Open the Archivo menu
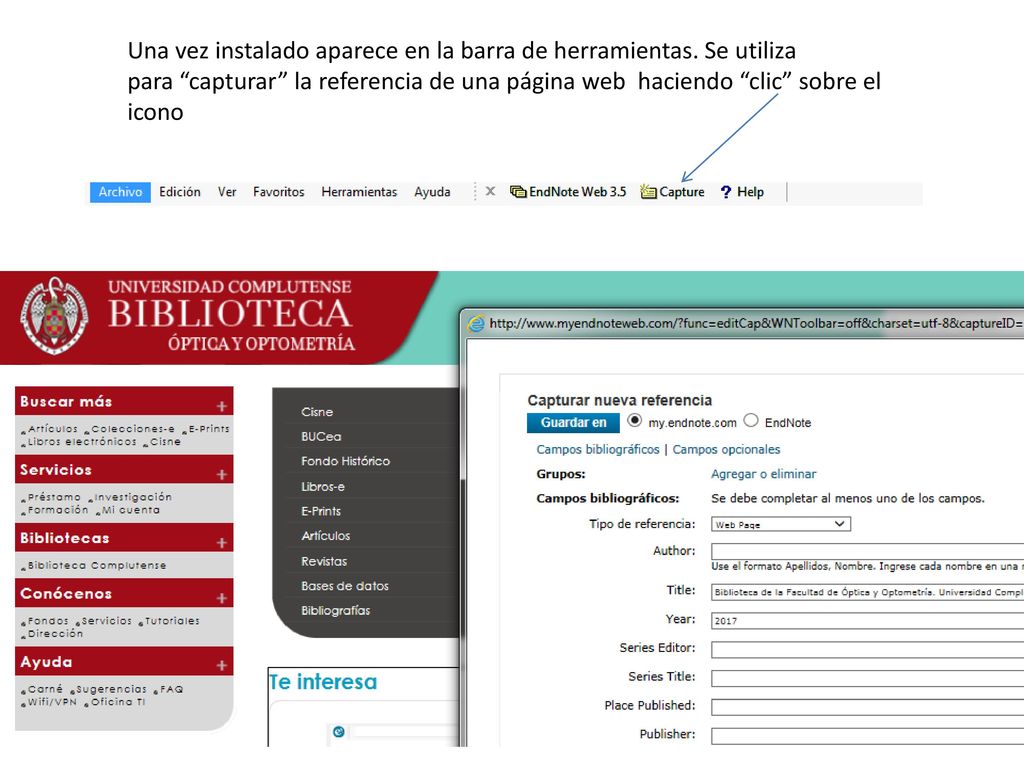 [120, 192]
